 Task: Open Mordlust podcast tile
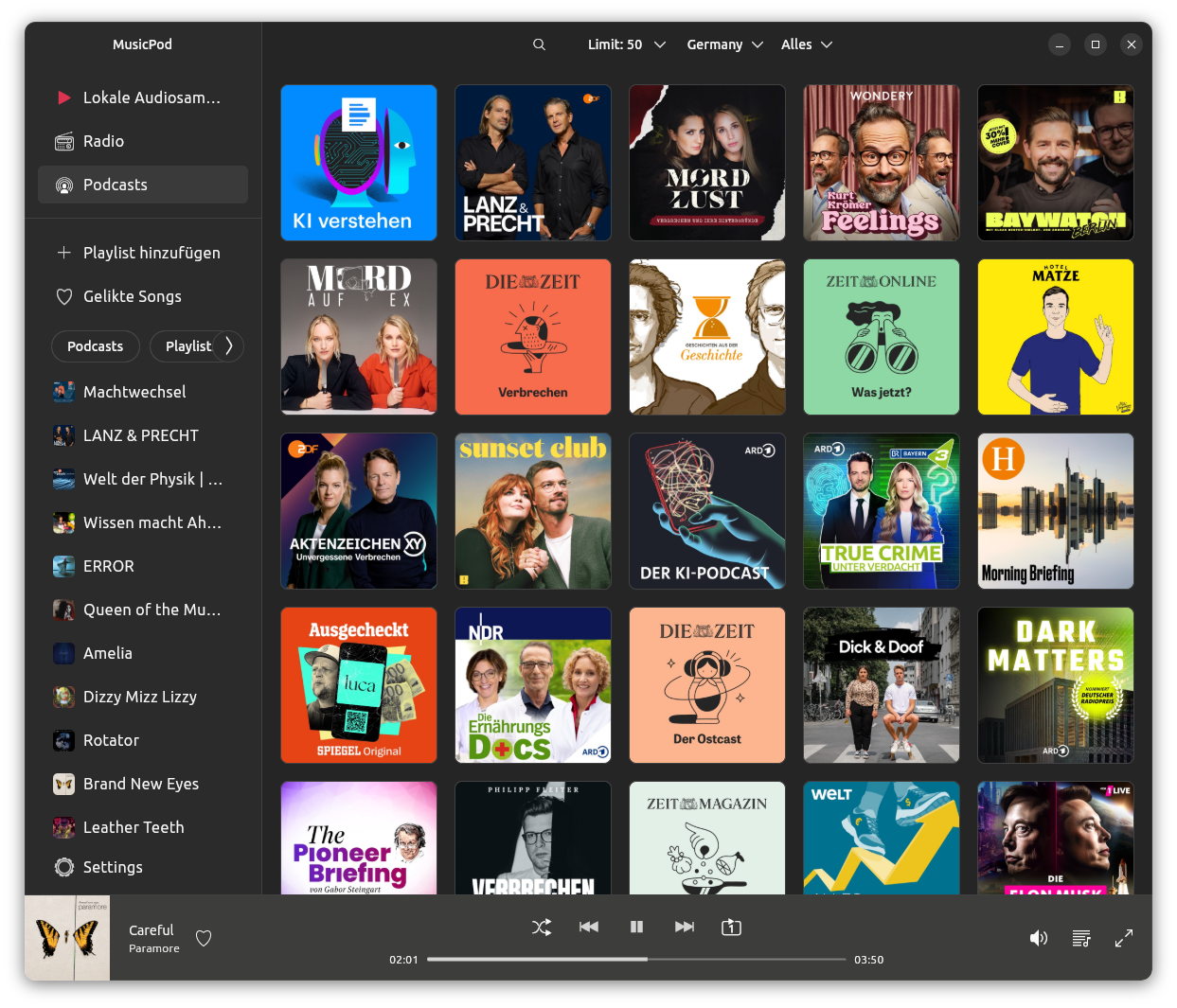pos(707,163)
